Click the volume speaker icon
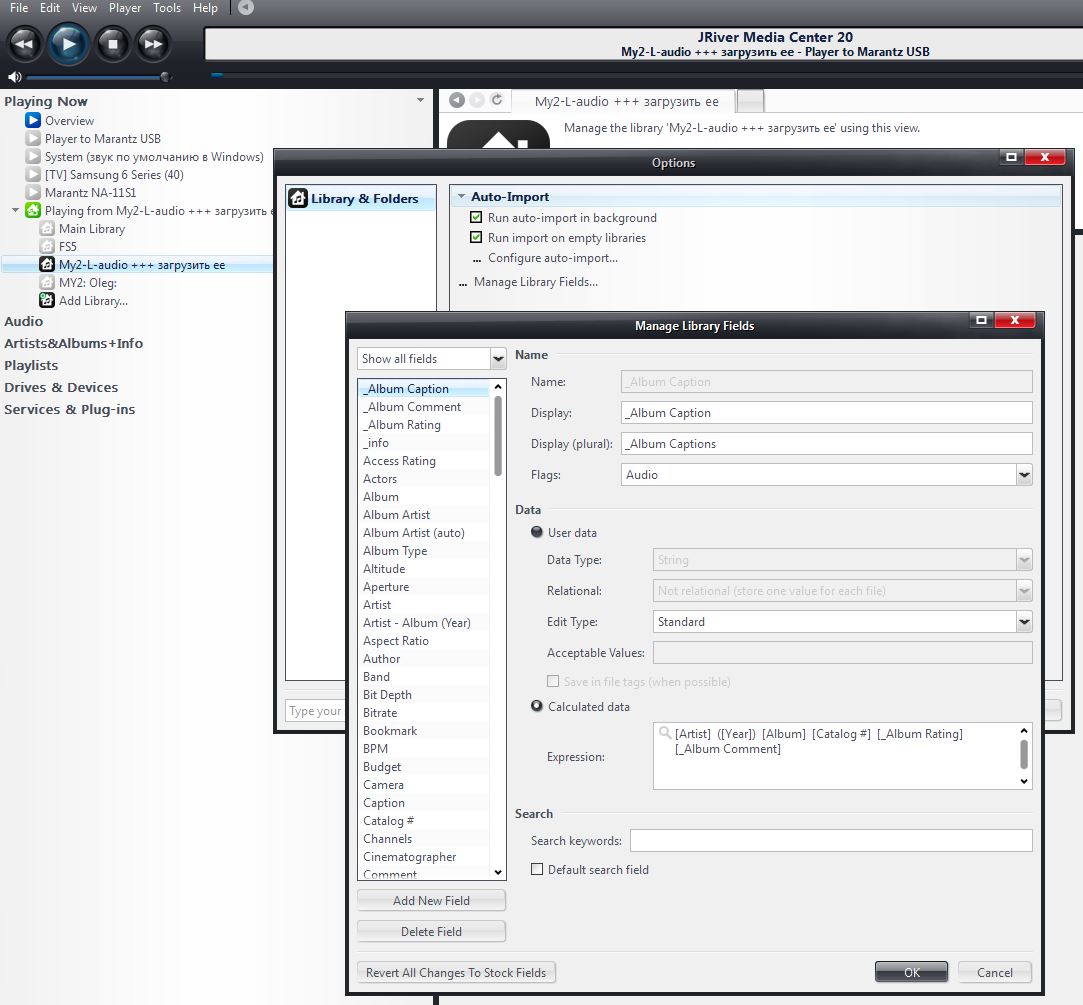The image size is (1083, 1005). coord(14,77)
